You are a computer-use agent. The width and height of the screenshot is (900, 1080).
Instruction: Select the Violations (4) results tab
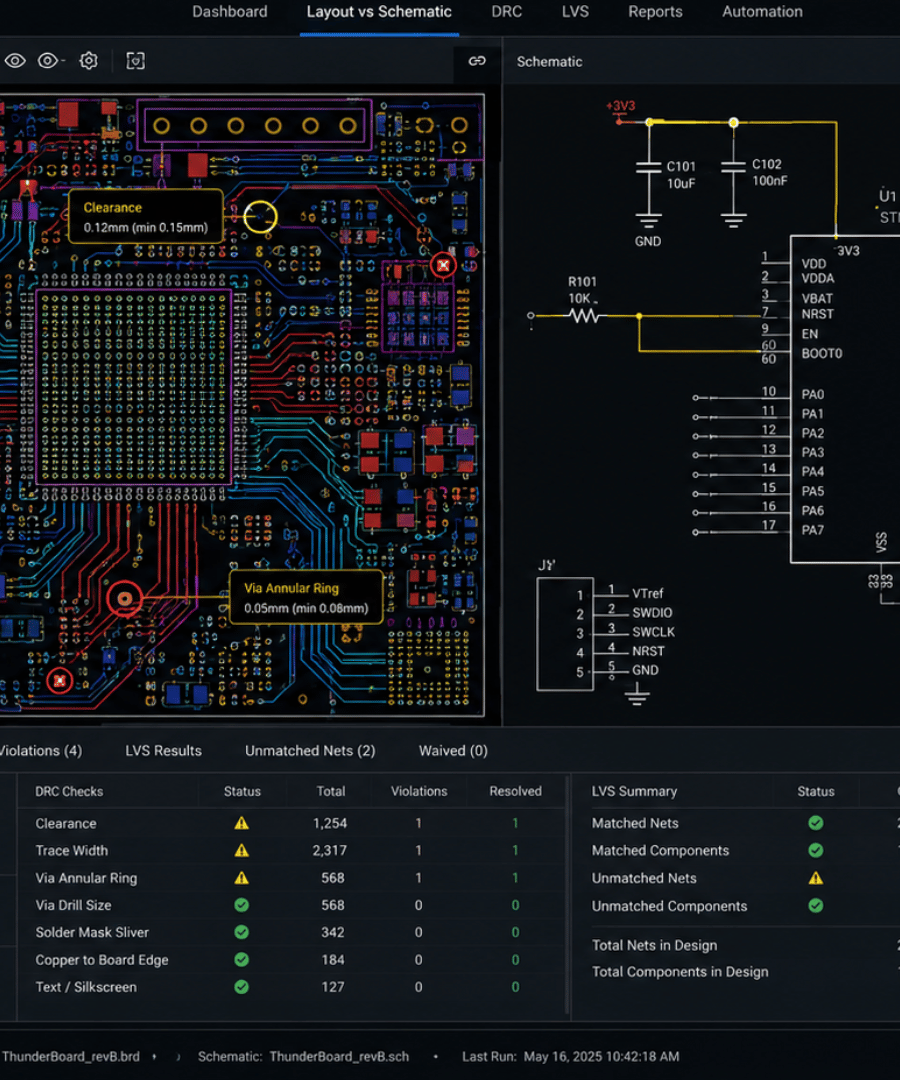[41, 751]
